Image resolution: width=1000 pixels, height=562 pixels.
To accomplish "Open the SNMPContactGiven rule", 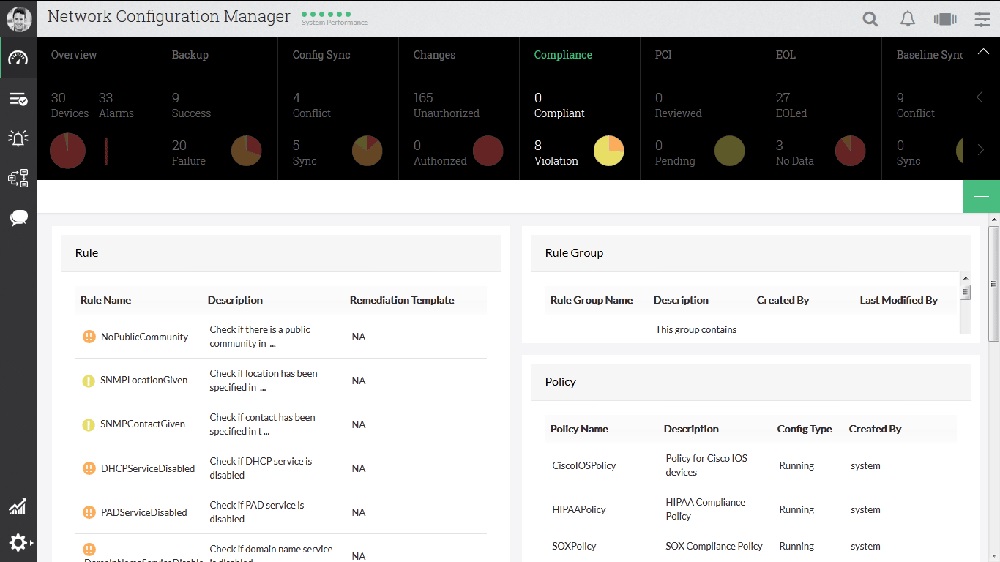I will coord(143,424).
